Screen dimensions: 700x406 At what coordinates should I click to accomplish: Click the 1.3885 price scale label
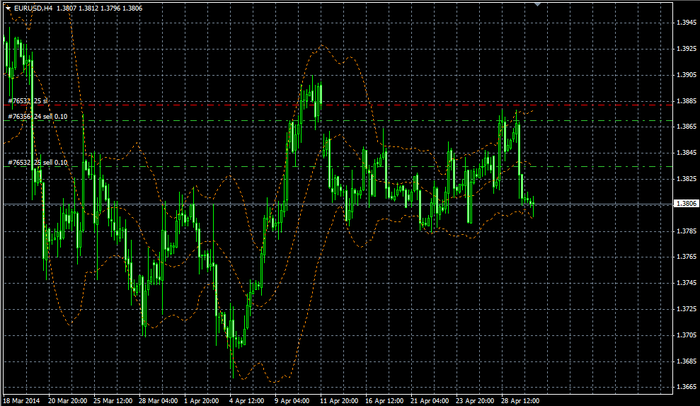[686, 100]
